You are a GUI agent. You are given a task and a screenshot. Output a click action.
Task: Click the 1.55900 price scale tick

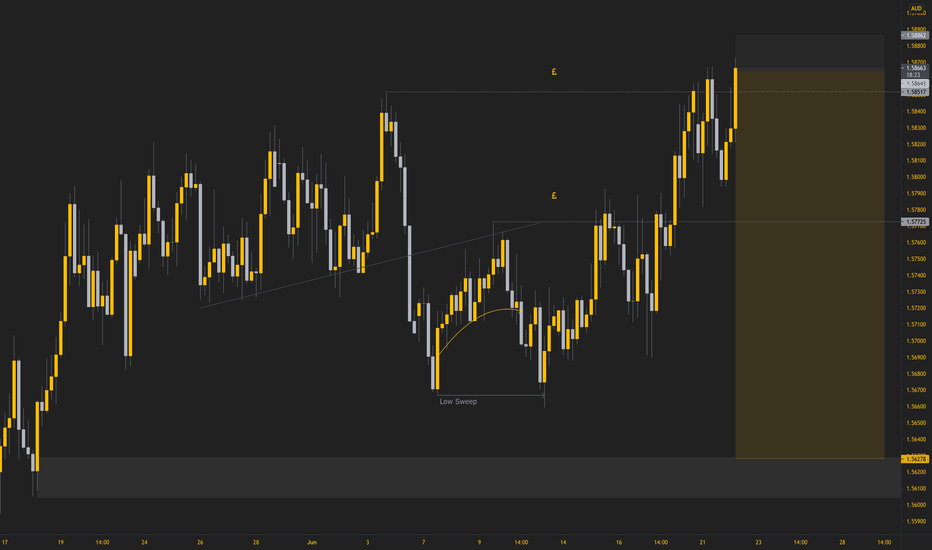916,521
